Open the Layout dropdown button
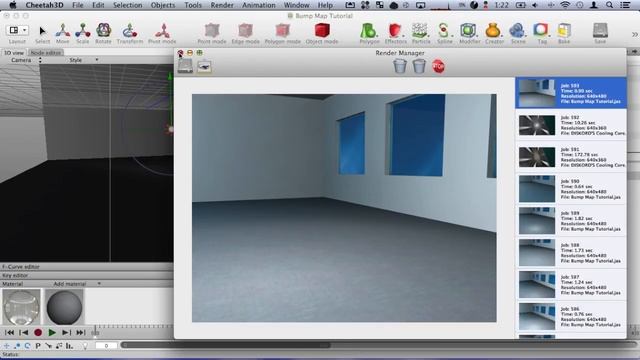640x360 pixels. 17,30
